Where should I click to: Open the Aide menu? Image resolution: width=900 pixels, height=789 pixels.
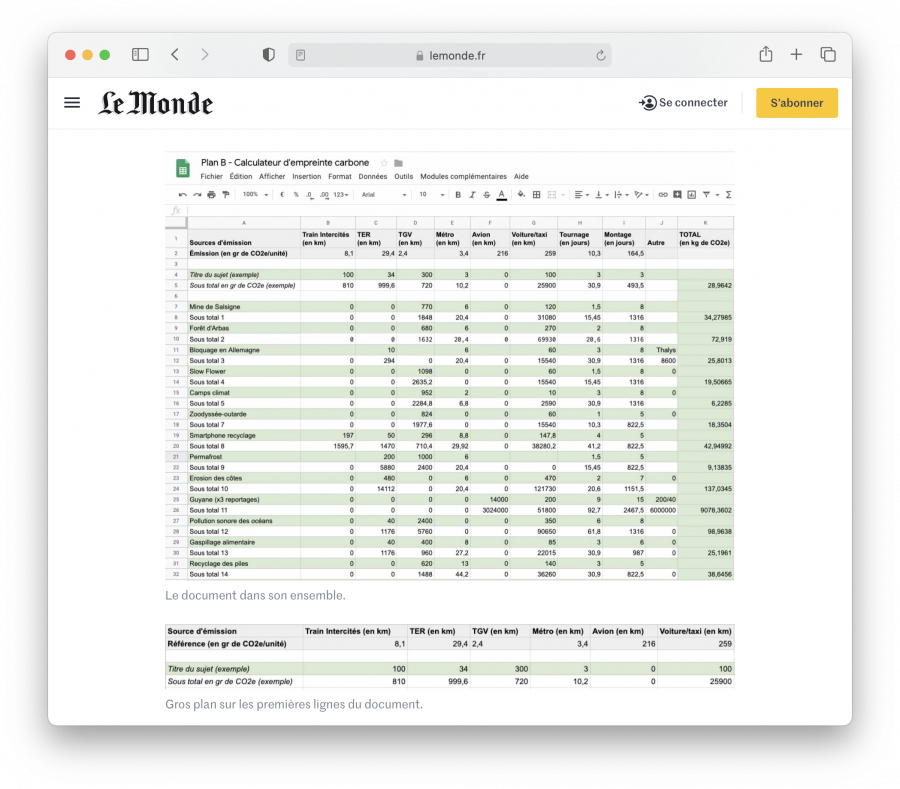[521, 176]
